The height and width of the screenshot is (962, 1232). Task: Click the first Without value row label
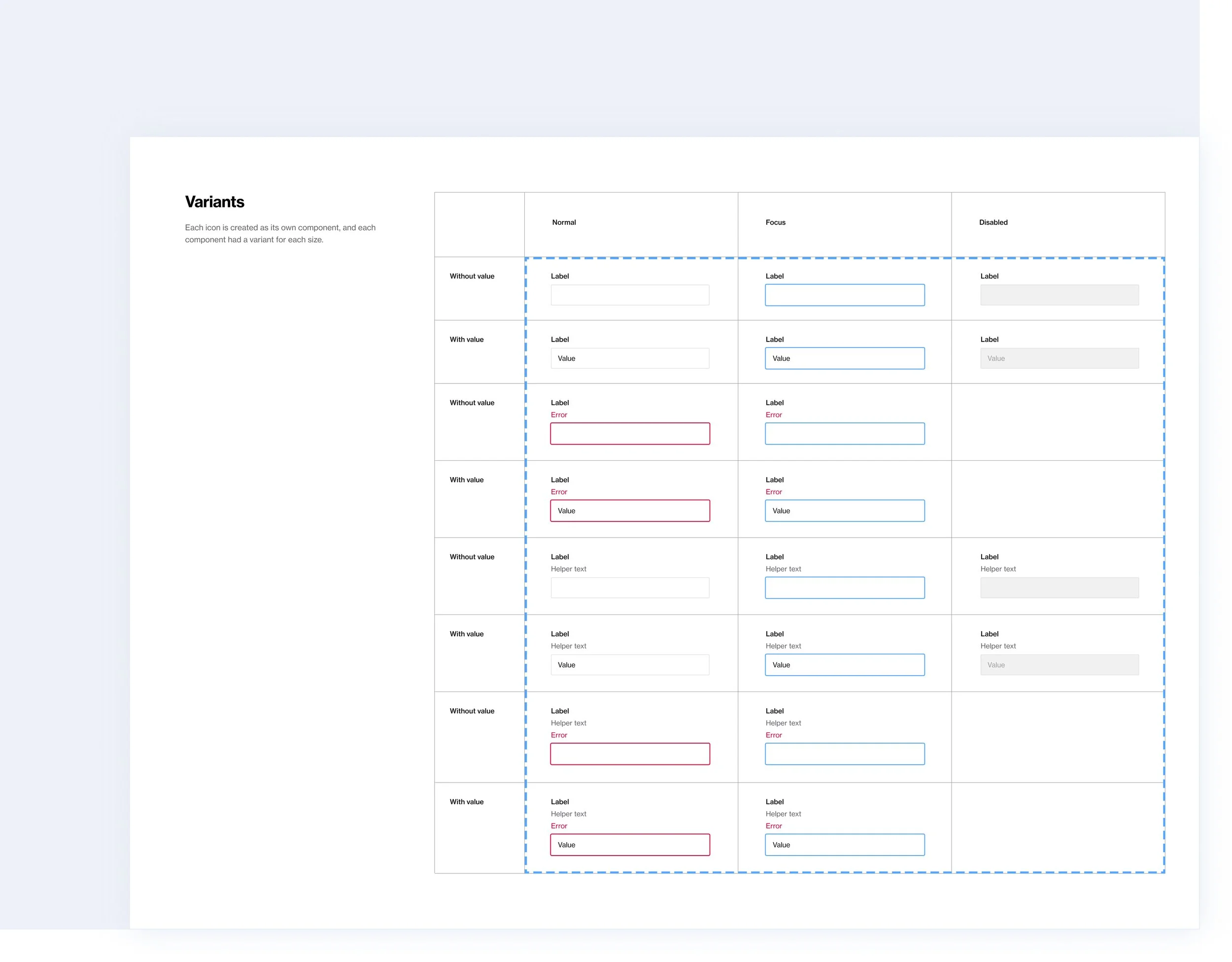[x=472, y=276]
